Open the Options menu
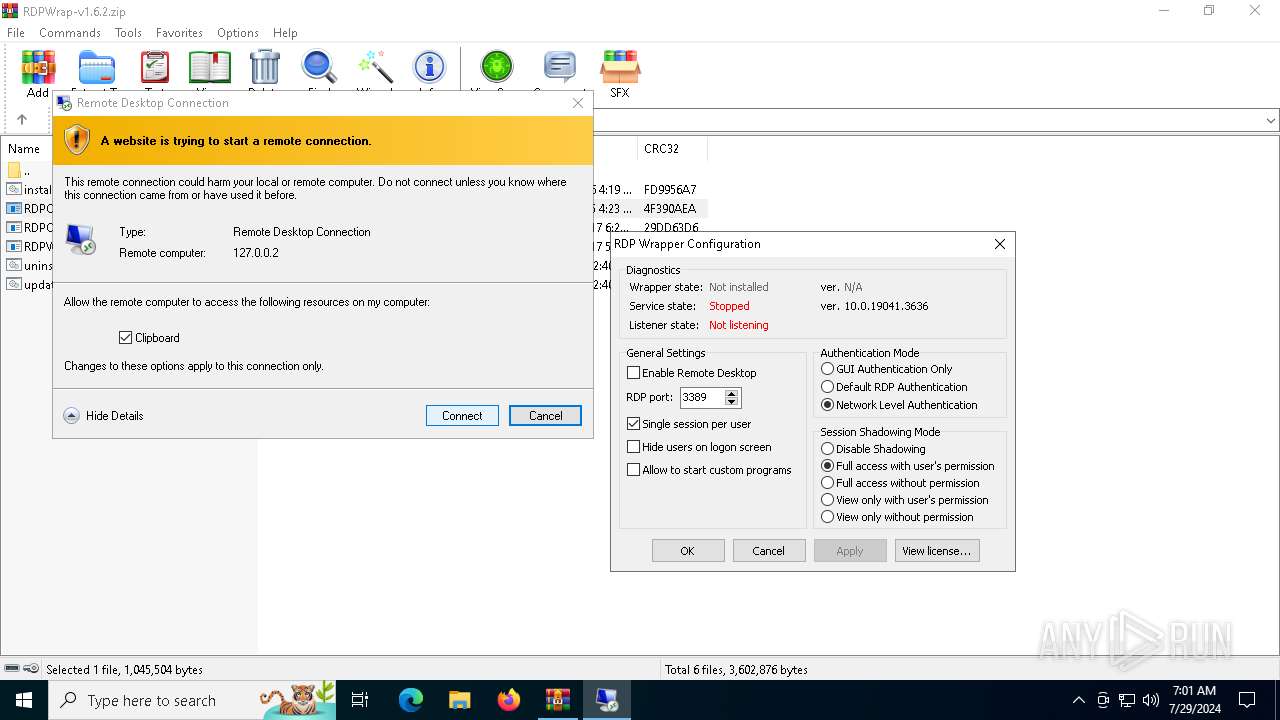 pyautogui.click(x=238, y=33)
